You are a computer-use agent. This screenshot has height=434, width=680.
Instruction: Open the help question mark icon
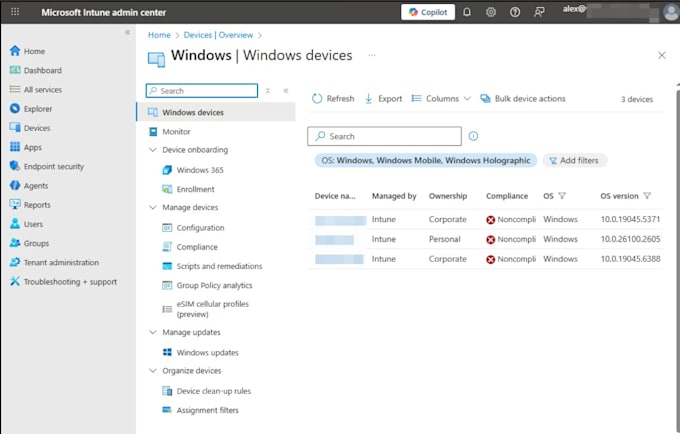tap(515, 12)
